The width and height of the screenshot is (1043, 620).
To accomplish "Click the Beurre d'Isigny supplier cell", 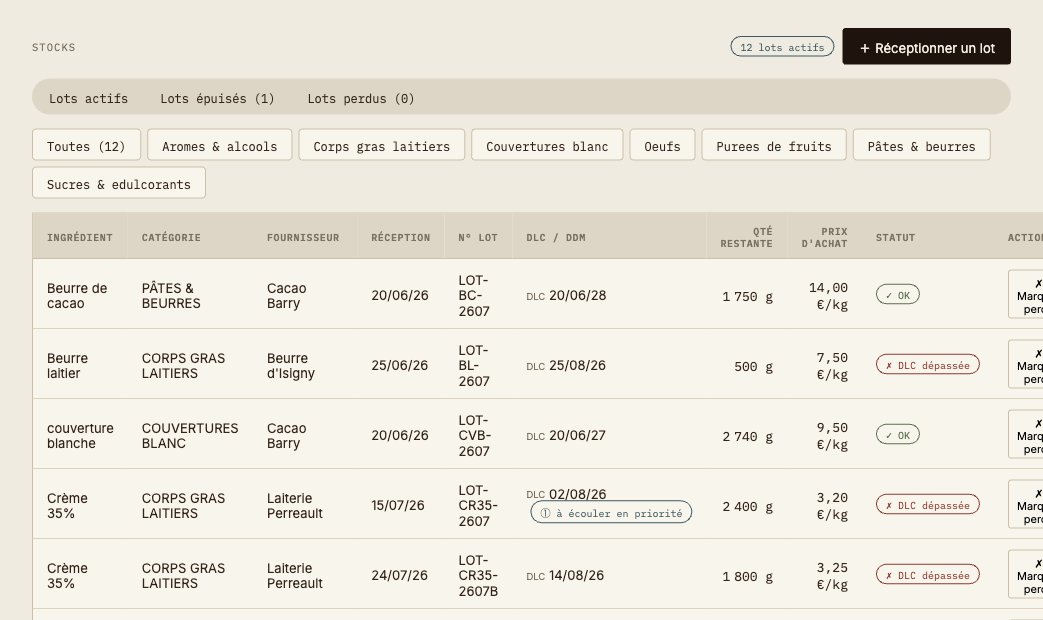I will point(291,365).
